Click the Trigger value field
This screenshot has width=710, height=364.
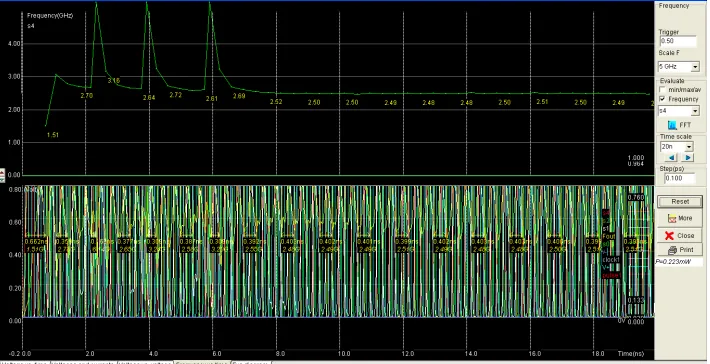[678, 41]
